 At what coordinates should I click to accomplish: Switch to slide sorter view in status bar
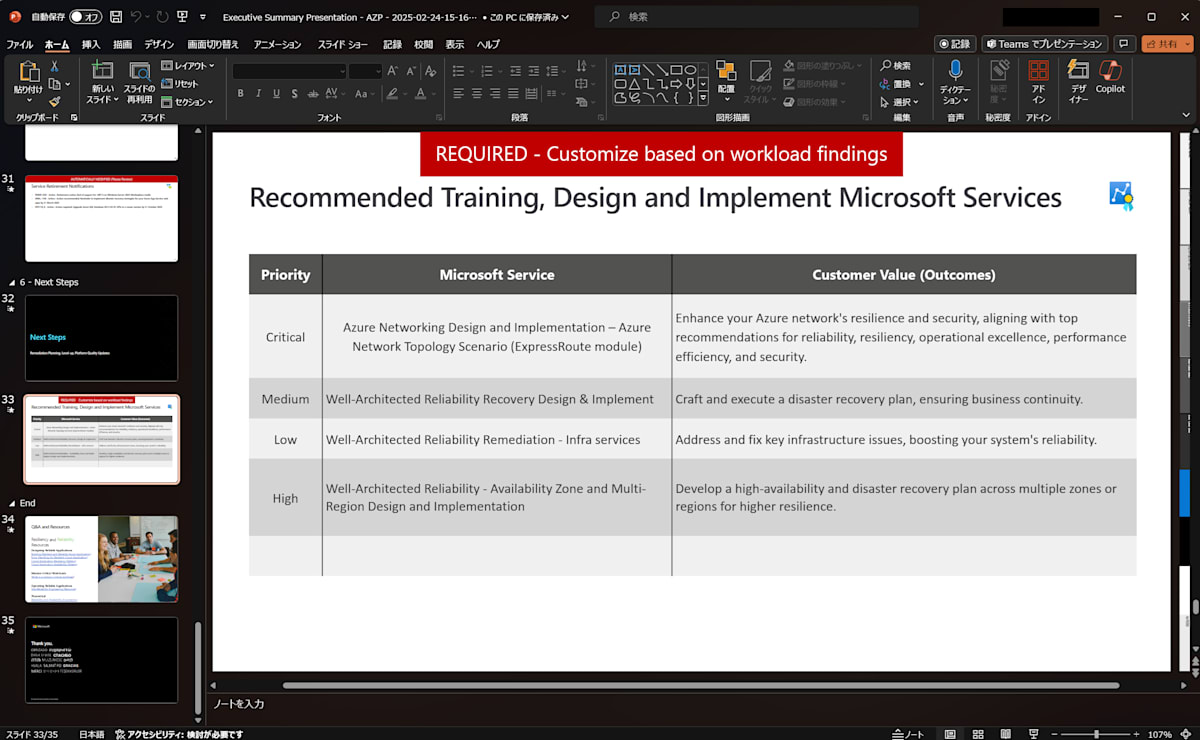(977, 733)
